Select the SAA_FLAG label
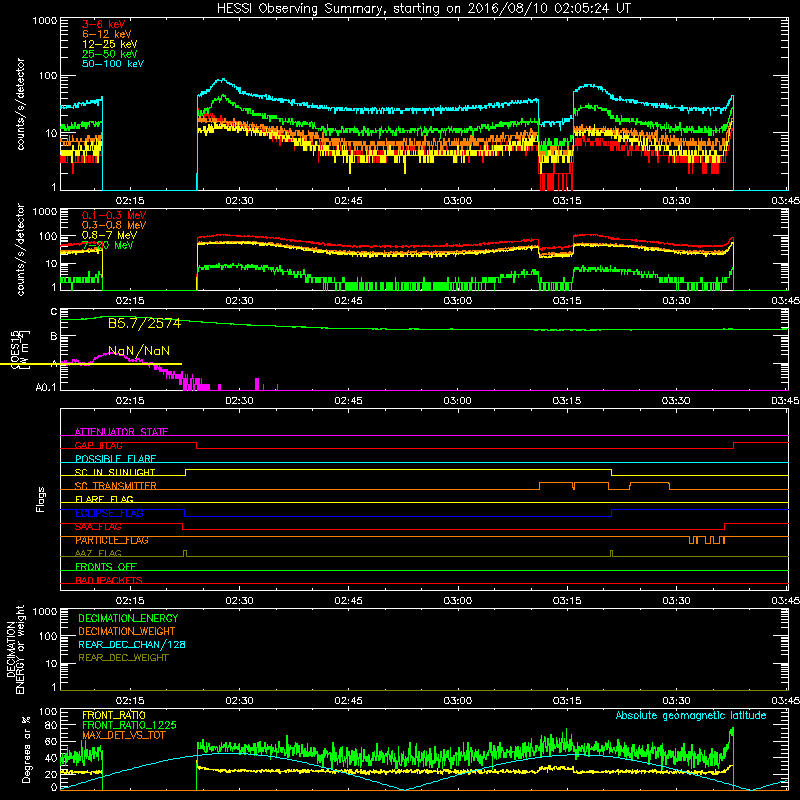Viewport: 800px width, 800px height. point(98,527)
